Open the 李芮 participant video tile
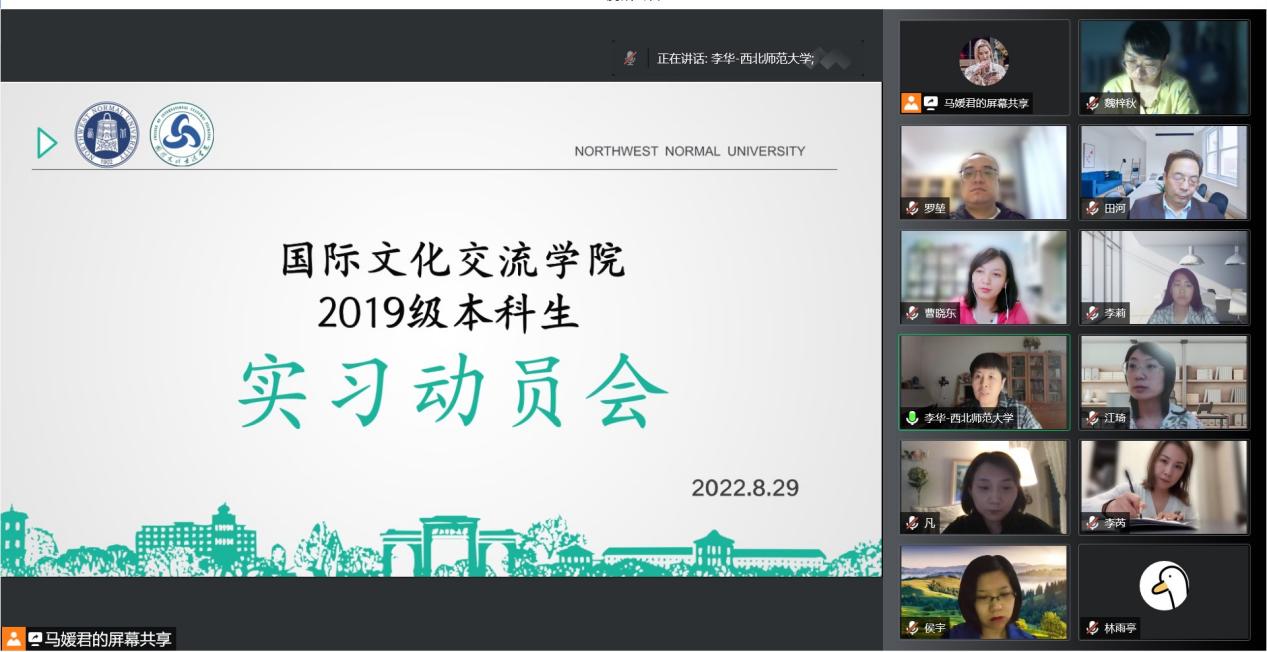The image size is (1267, 652). (1164, 487)
